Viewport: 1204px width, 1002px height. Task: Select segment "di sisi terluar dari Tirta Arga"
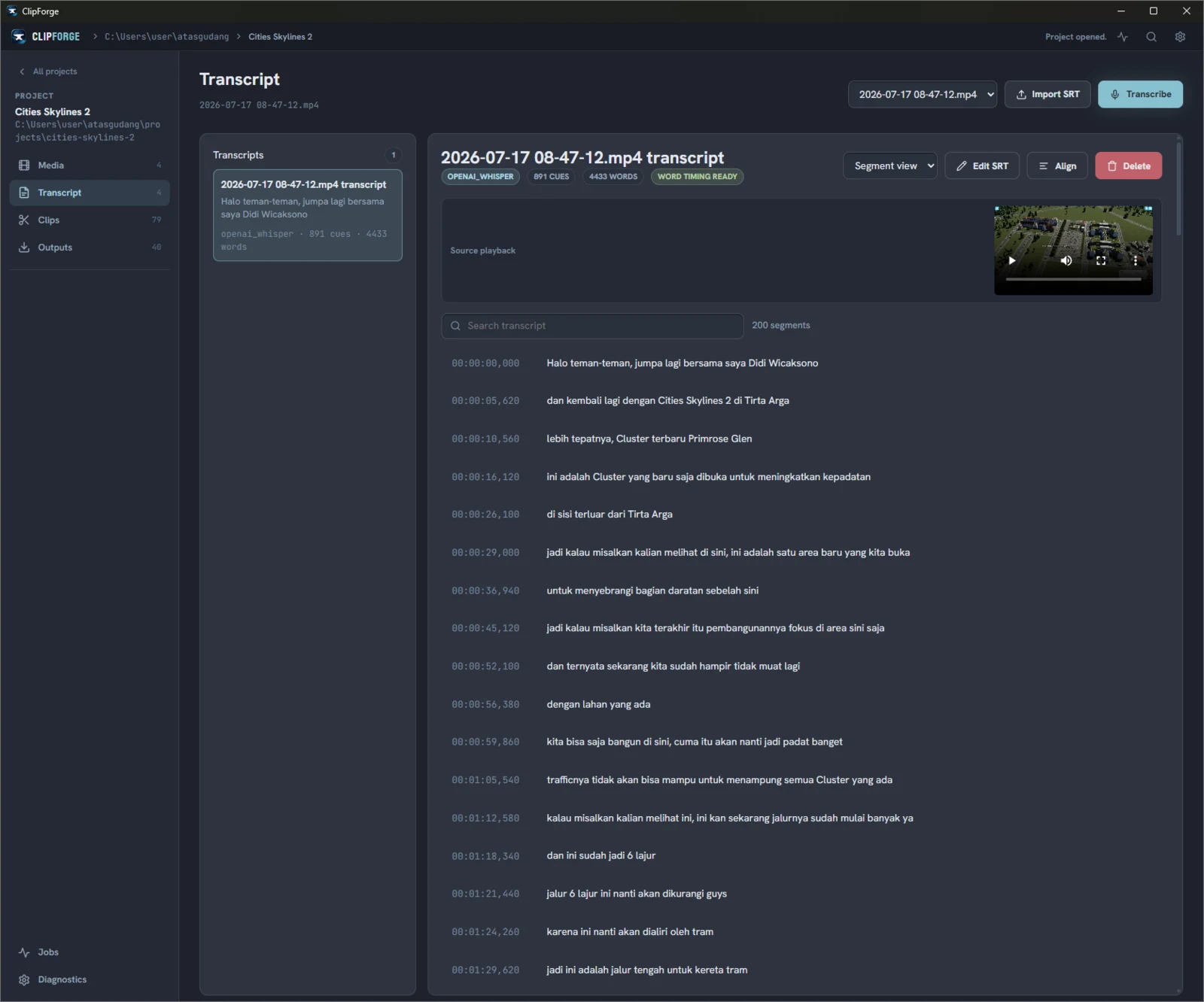(610, 515)
